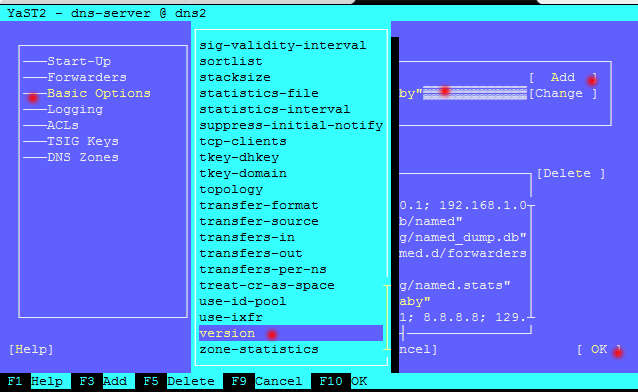Select tkey-dhkey option
Image resolution: width=638 pixels, height=392 pixels.
(x=291, y=157)
